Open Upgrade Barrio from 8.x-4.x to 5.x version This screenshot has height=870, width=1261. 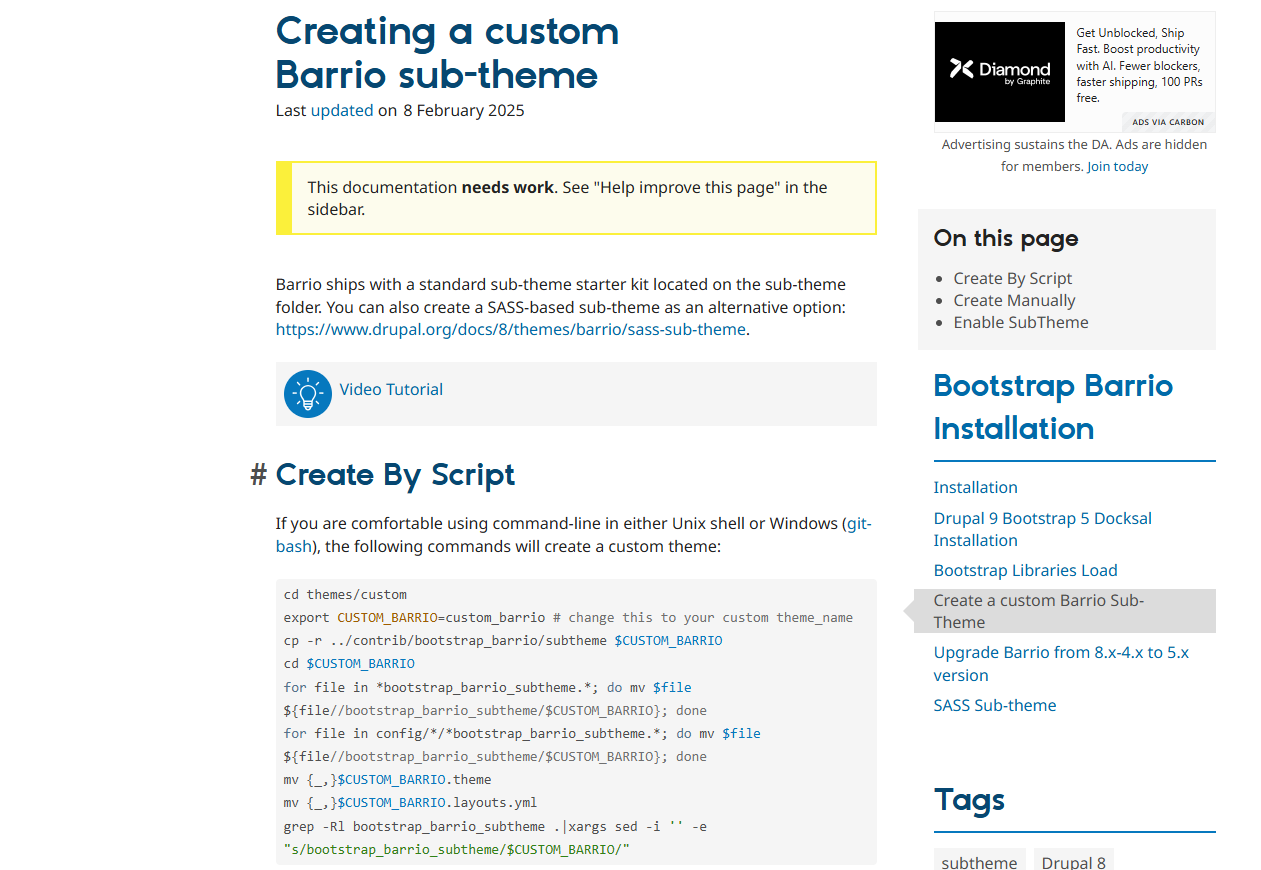[1061, 664]
